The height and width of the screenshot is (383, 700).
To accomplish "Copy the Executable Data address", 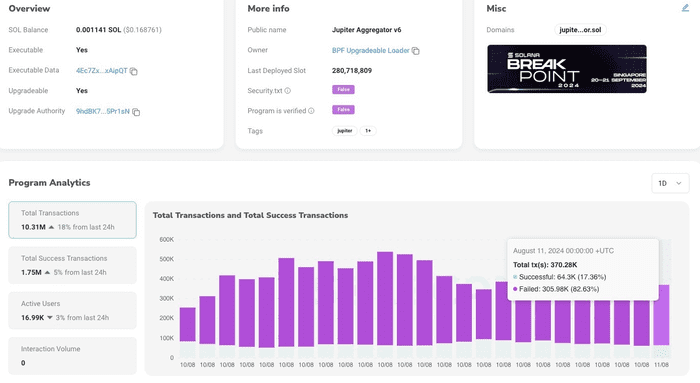I will [133, 71].
